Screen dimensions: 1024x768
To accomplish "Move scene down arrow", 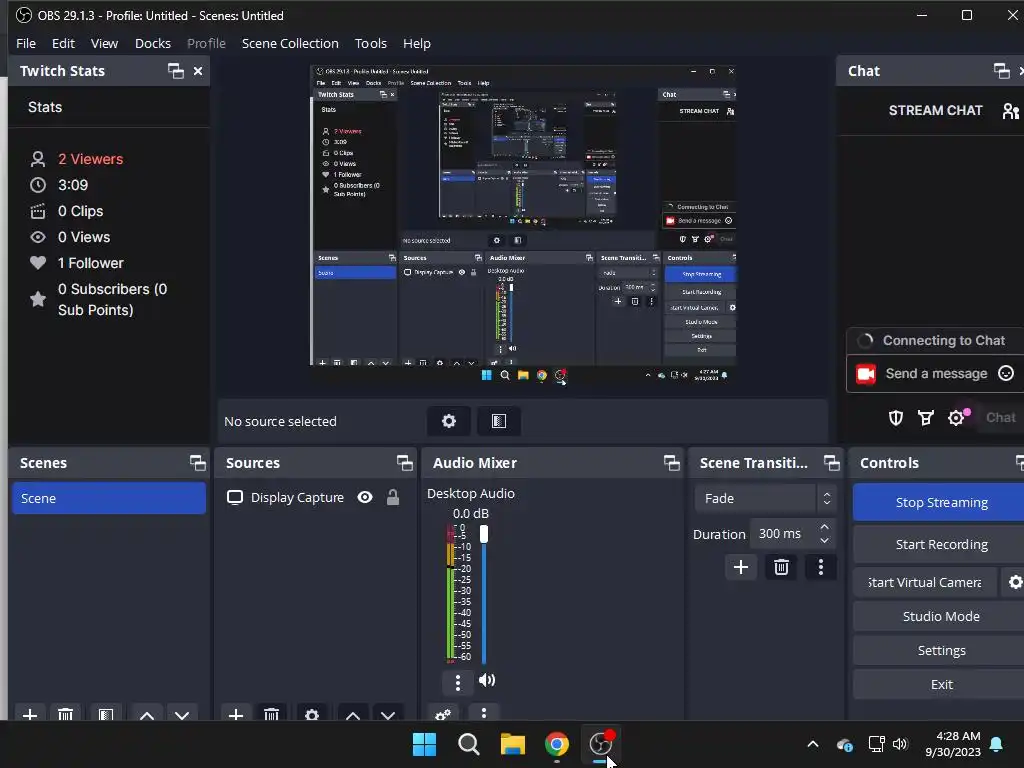I will [x=182, y=715].
